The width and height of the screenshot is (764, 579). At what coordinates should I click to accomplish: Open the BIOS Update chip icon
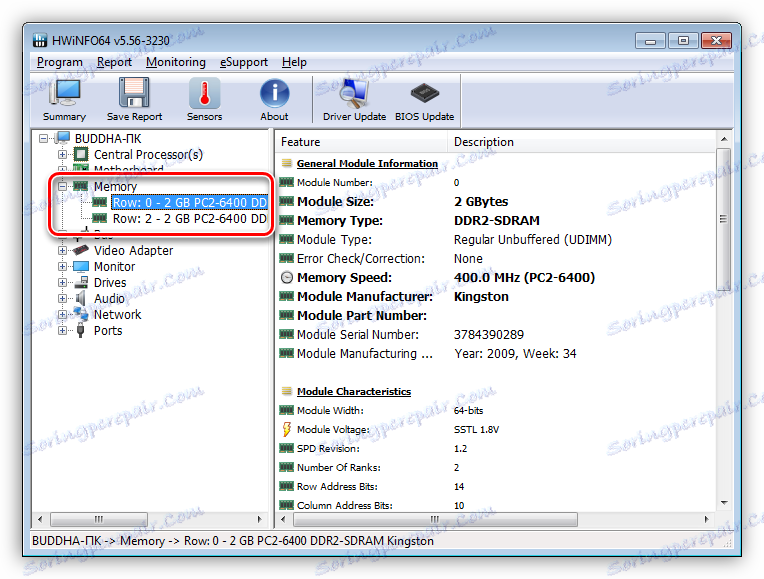424,93
